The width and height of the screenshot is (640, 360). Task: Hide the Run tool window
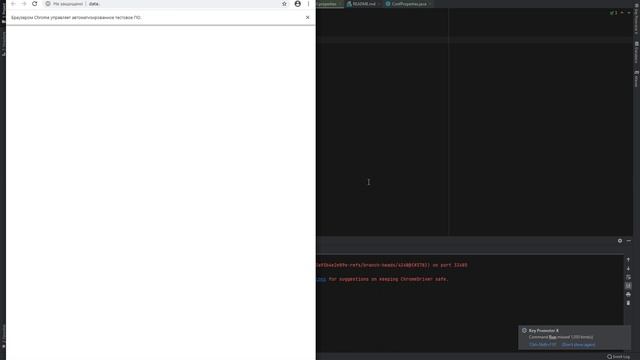pos(629,241)
